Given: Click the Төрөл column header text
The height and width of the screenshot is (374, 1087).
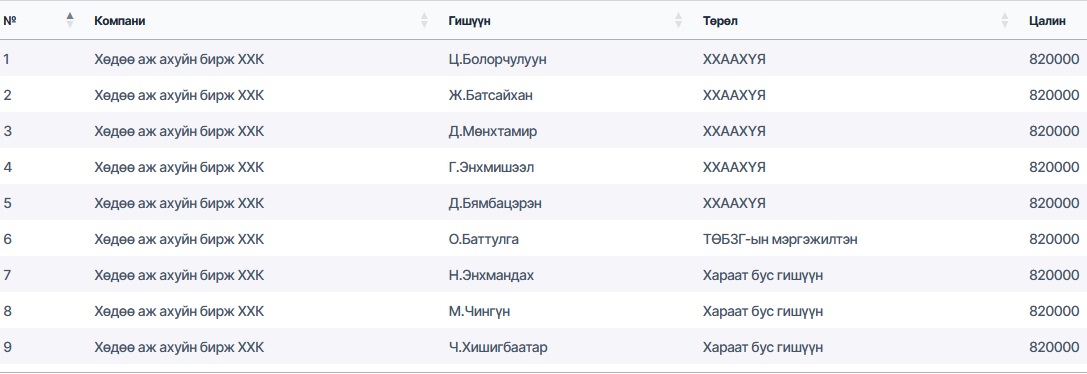Looking at the screenshot, I should (720, 21).
